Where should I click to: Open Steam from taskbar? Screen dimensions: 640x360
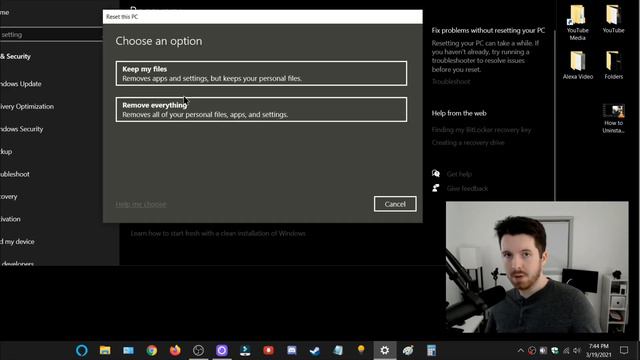coord(315,350)
